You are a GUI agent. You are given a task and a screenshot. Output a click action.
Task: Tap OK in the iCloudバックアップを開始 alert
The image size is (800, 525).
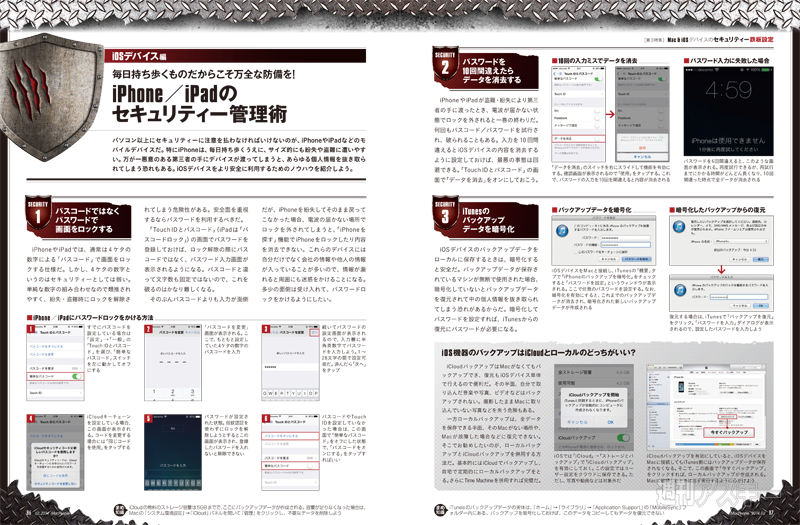click(610, 422)
